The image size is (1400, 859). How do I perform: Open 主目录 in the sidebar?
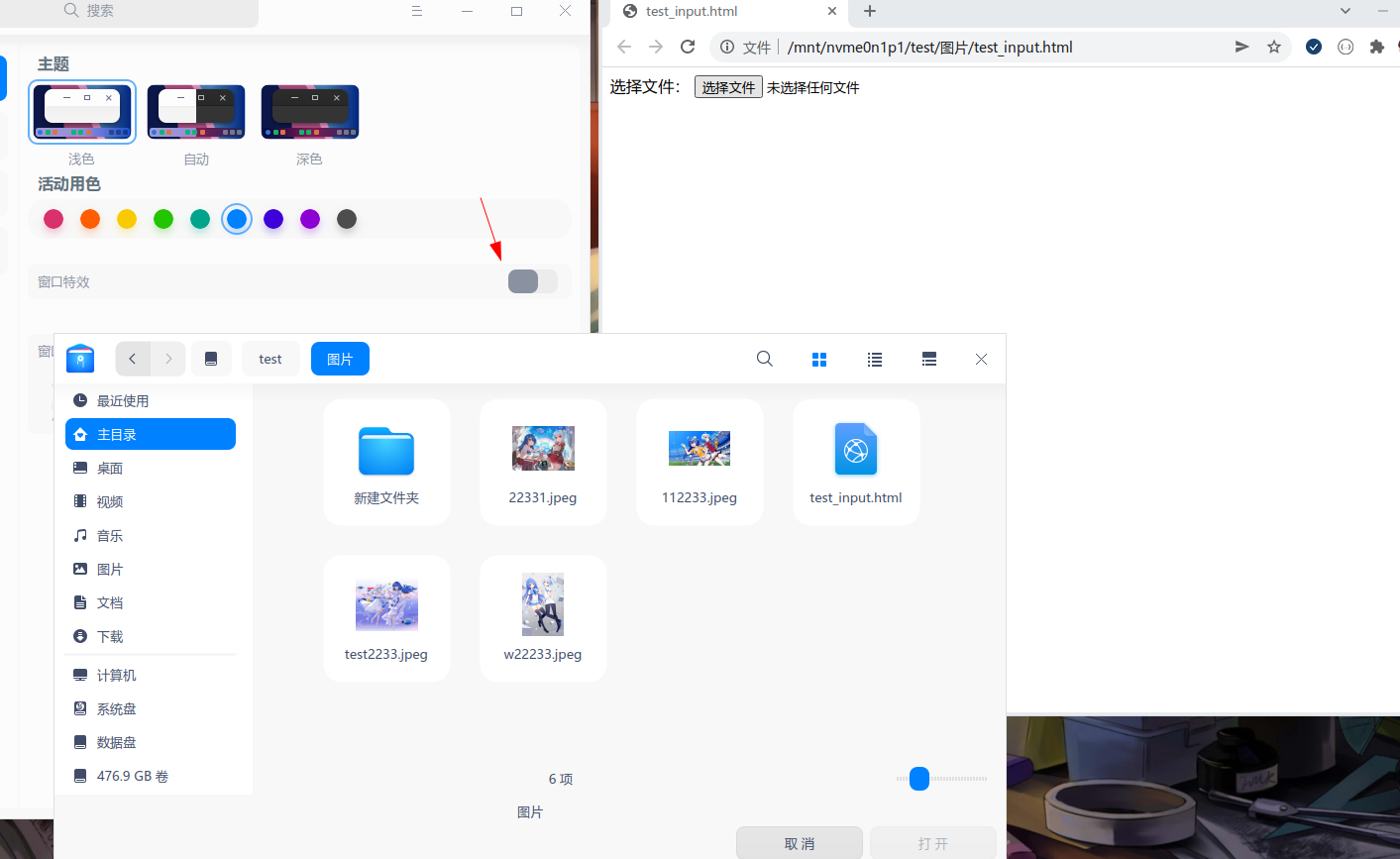tap(151, 434)
